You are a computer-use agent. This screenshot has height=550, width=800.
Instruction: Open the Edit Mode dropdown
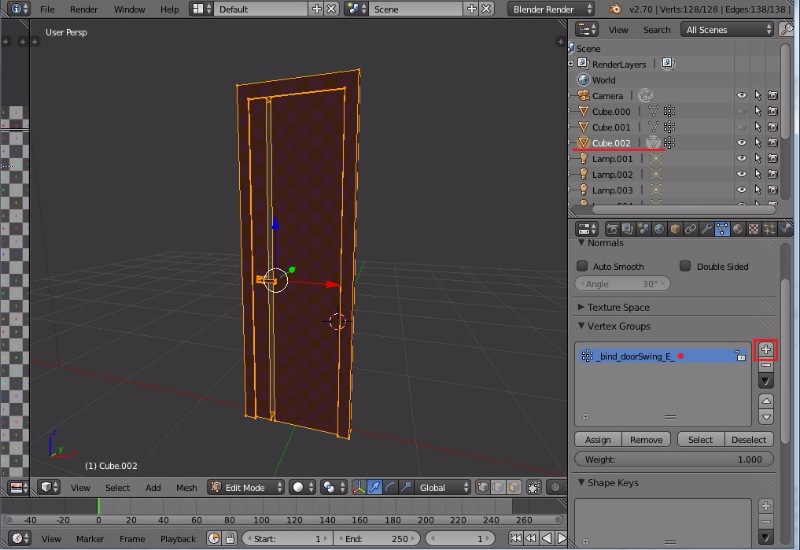tap(244, 487)
